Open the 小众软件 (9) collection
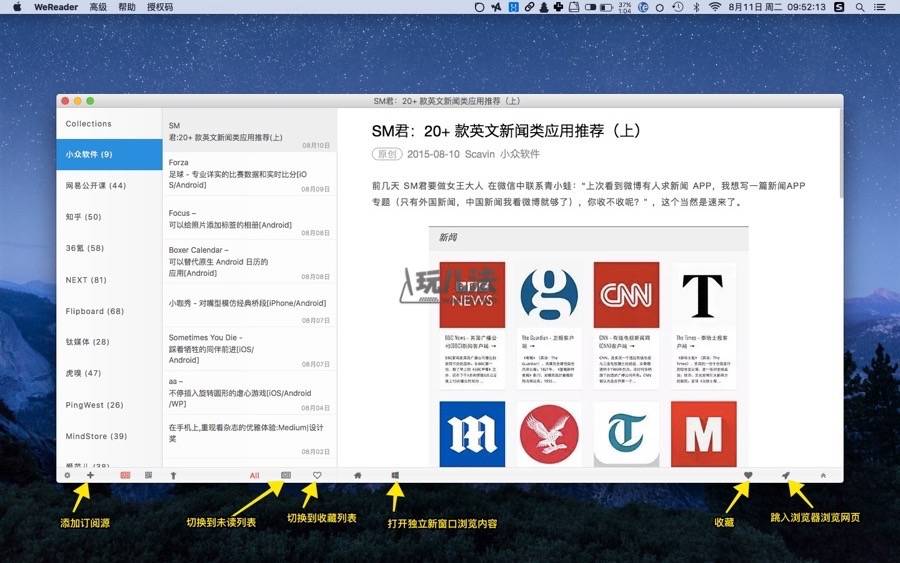Viewport: 900px width, 563px height. (109, 154)
